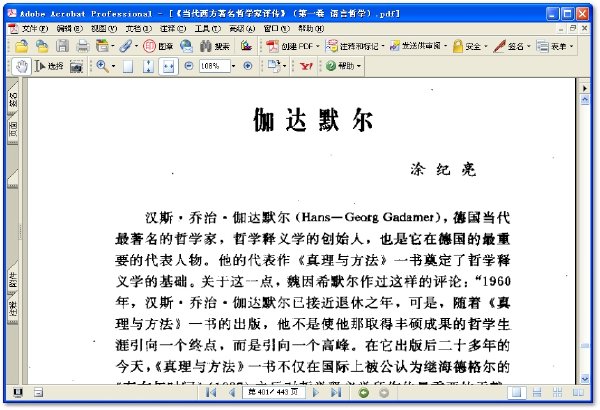The image size is (600, 410).
Task: Click the zoom in plus button
Action: coord(248,66)
